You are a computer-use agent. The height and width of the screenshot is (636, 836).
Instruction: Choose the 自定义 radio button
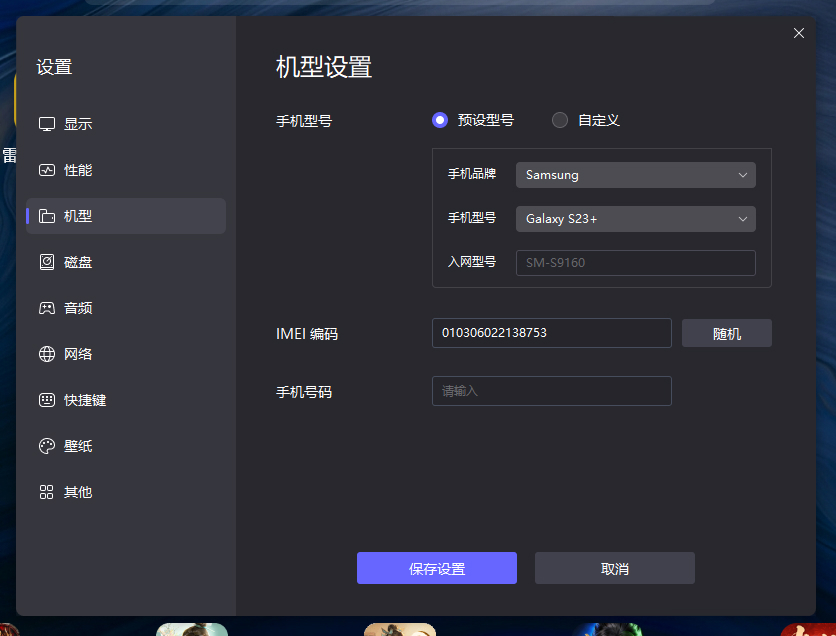559,119
